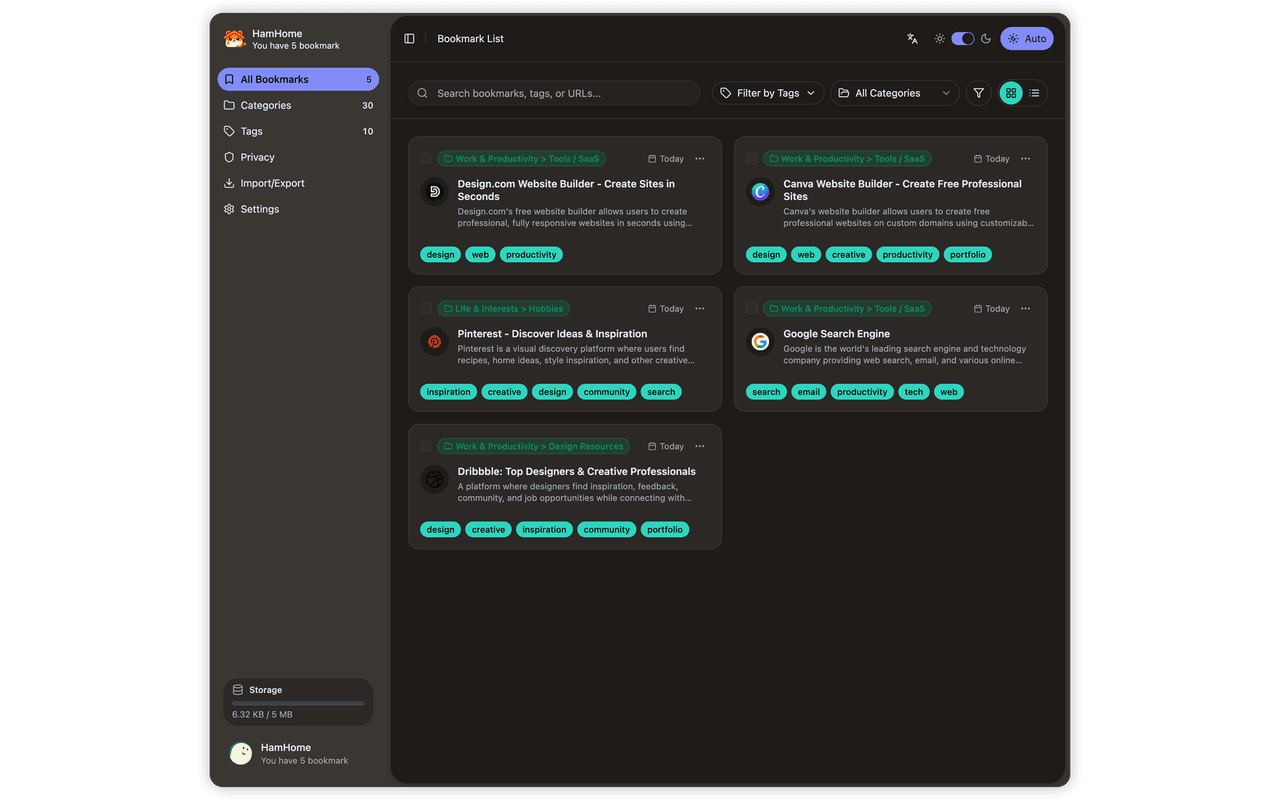Image resolution: width=1280 pixels, height=800 pixels.
Task: Open Google Search Engine title
Action: coord(836,334)
